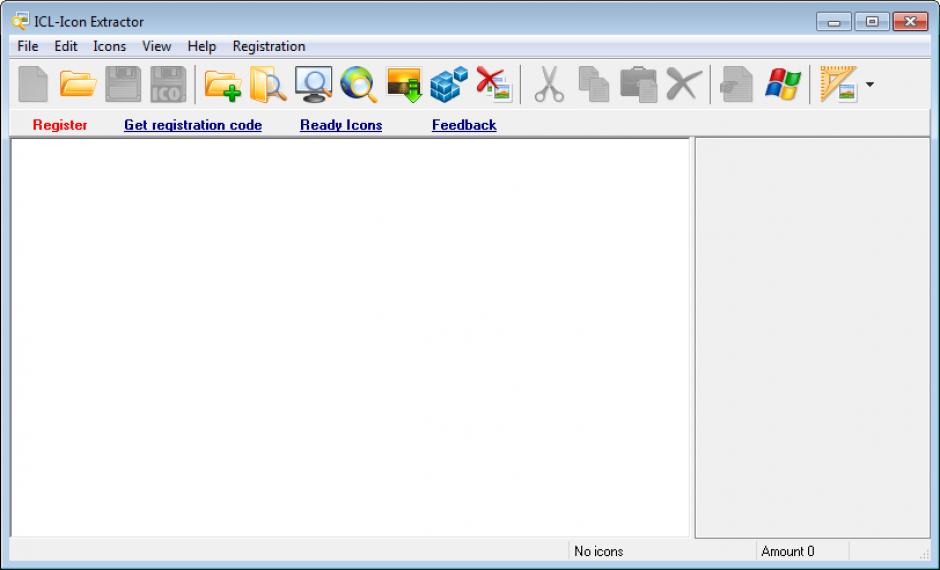
Task: Click the monitor with magnifier scan icon
Action: [x=313, y=85]
